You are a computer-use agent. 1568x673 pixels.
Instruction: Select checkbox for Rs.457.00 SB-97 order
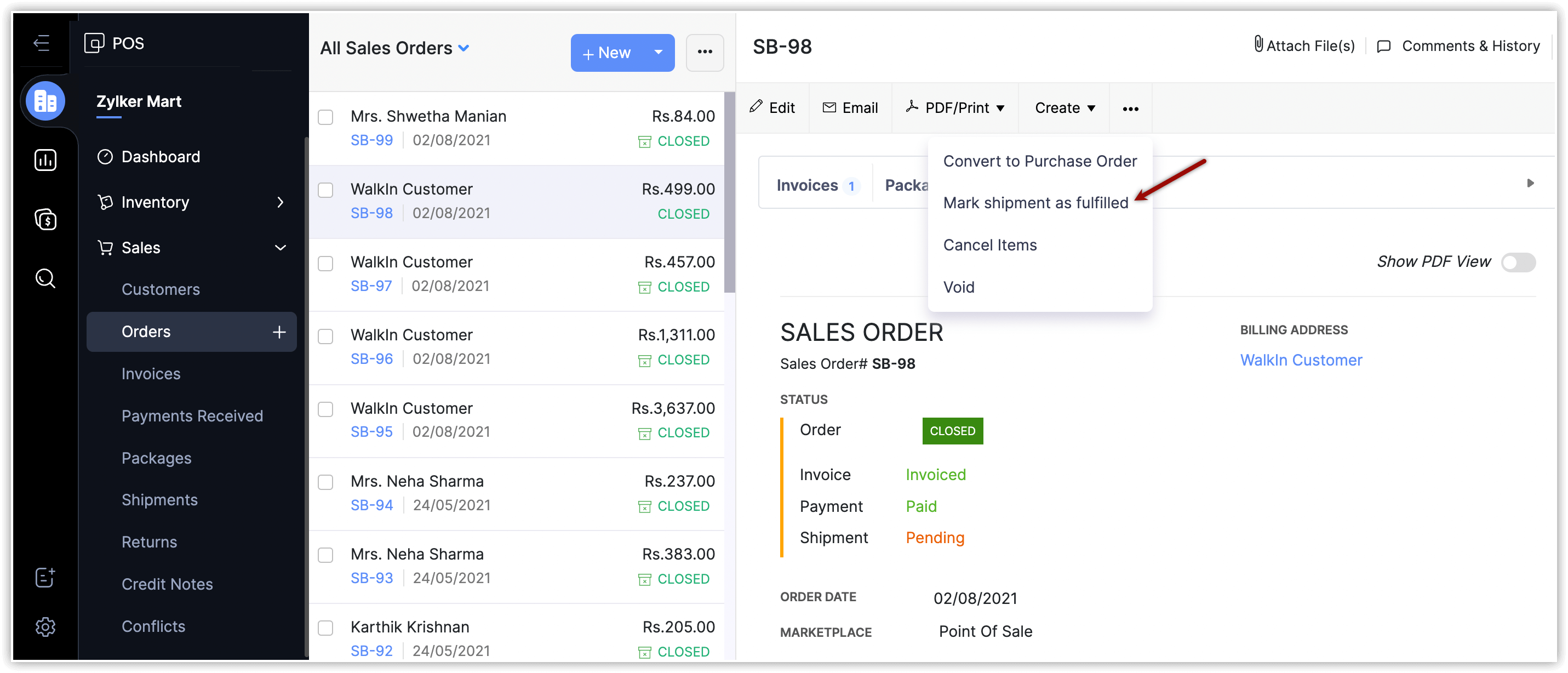[x=325, y=263]
